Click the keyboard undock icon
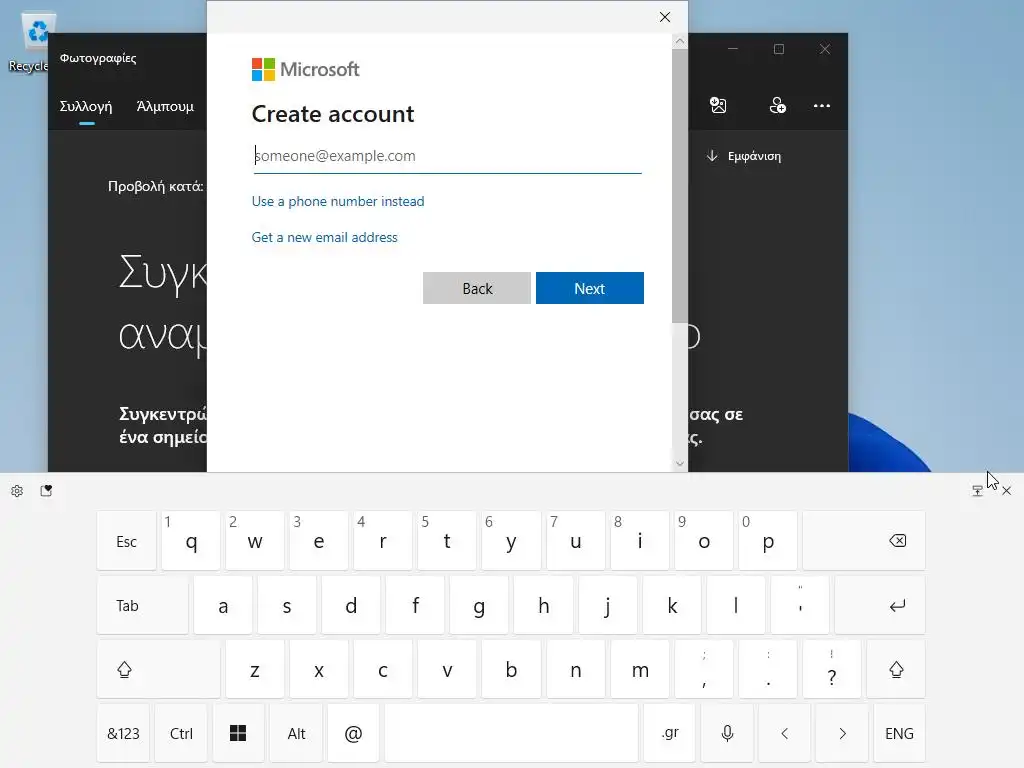The height and width of the screenshot is (768, 1024). (x=978, y=491)
